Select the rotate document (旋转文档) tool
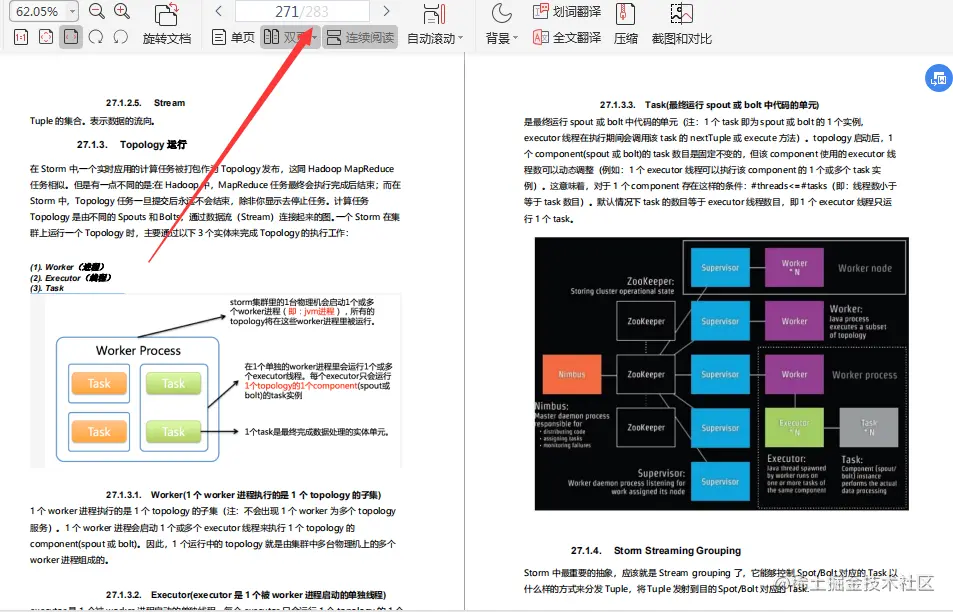Image resolution: width=953 pixels, height=612 pixels. pyautogui.click(x=167, y=25)
